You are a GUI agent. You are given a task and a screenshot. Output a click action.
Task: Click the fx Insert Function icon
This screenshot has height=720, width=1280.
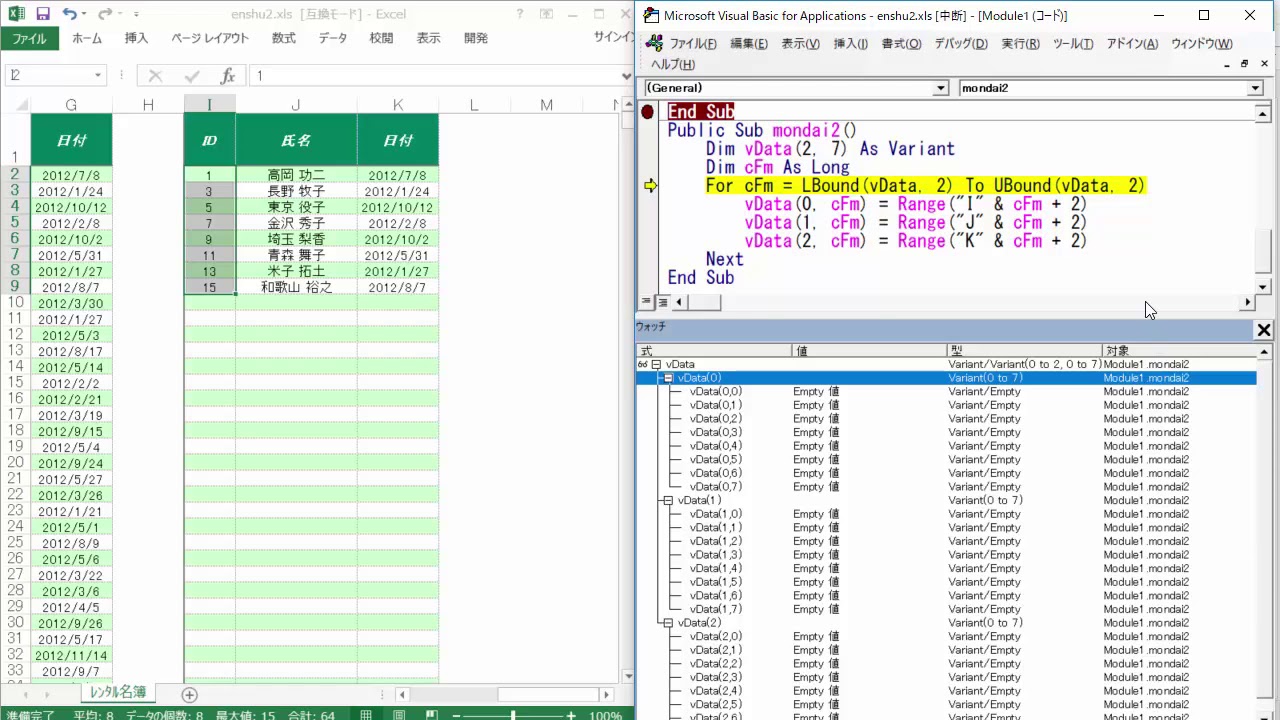[228, 76]
